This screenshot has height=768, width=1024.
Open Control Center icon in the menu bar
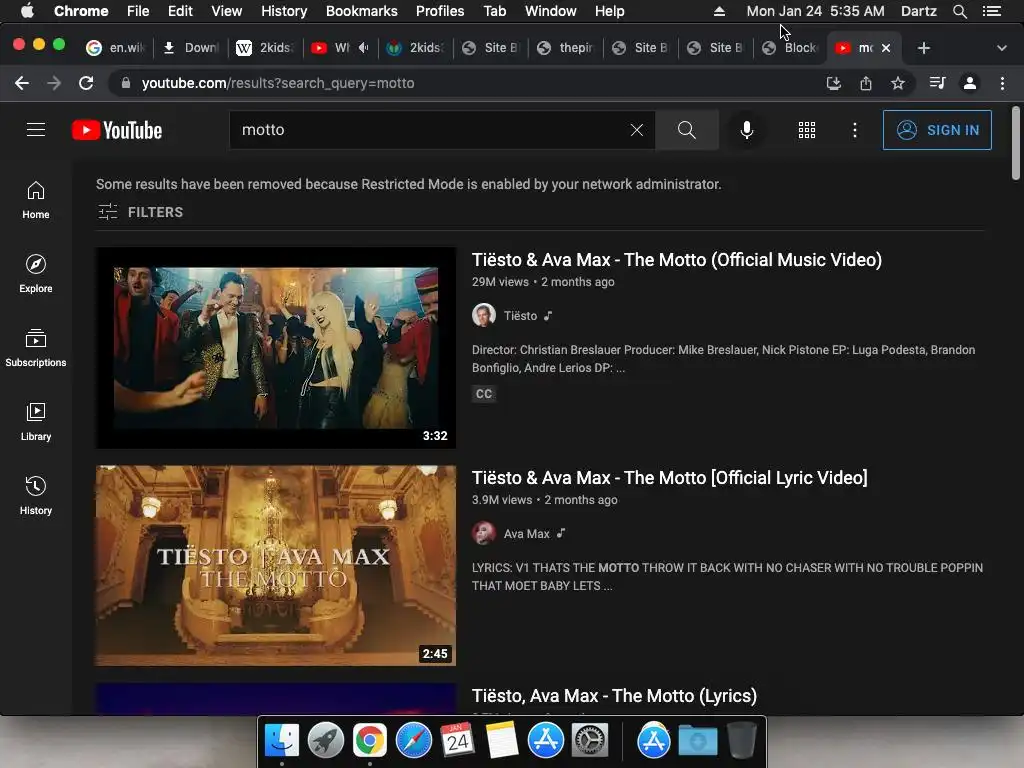[x=992, y=11]
